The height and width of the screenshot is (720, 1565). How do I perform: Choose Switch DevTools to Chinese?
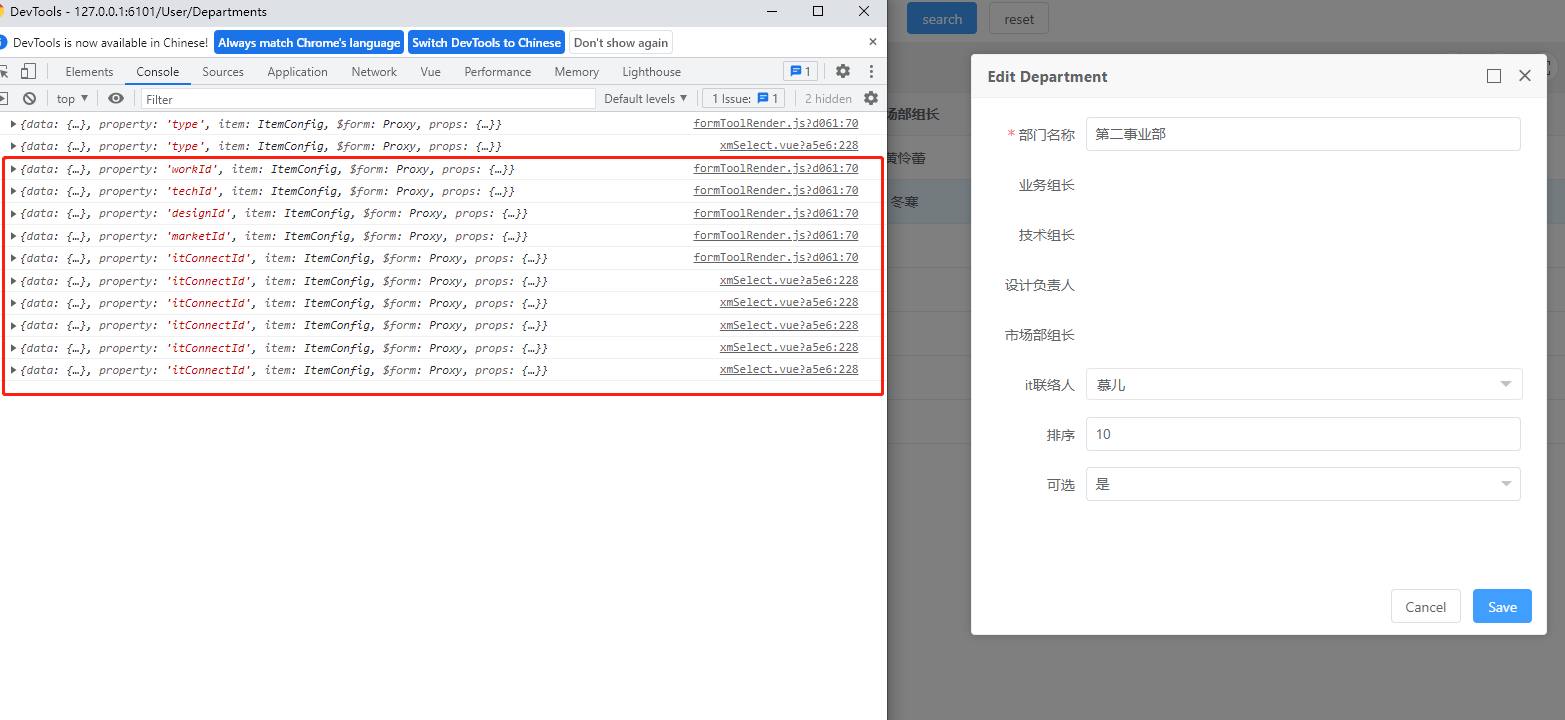click(x=486, y=42)
